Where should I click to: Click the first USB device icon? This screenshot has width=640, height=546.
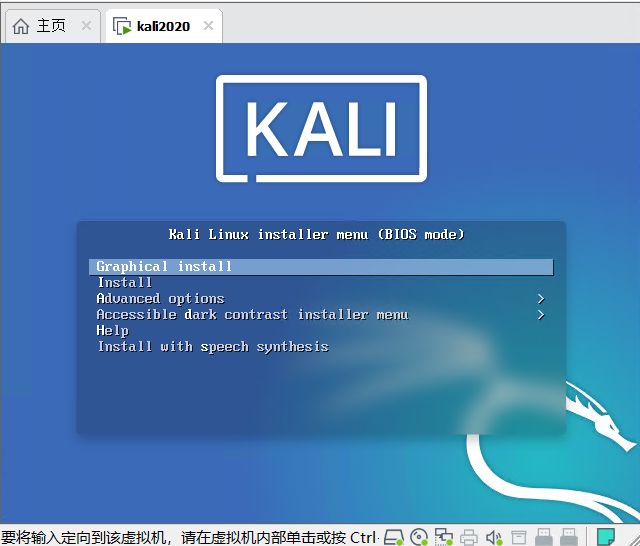click(x=544, y=537)
